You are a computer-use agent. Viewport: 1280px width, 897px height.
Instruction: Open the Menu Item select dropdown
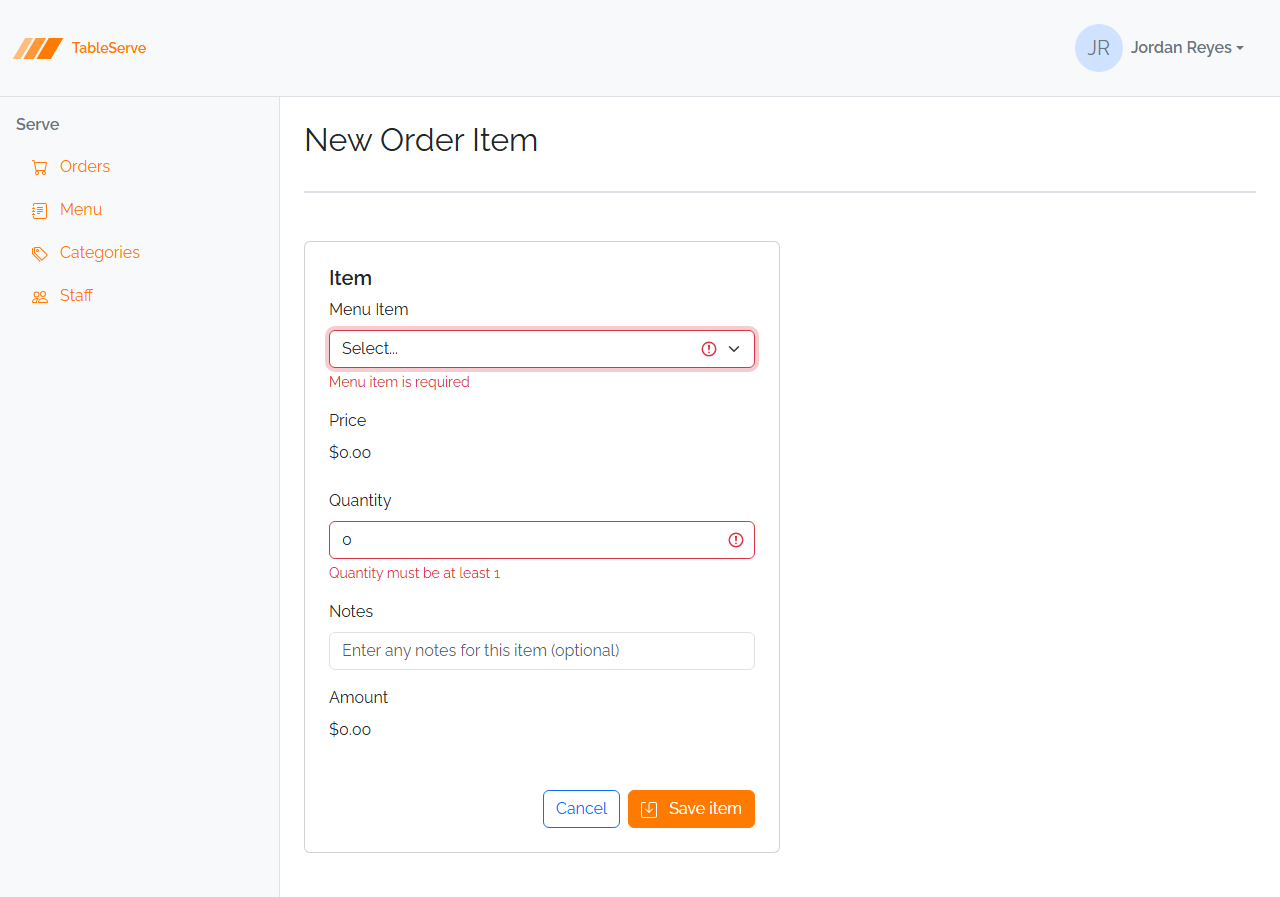click(x=542, y=349)
